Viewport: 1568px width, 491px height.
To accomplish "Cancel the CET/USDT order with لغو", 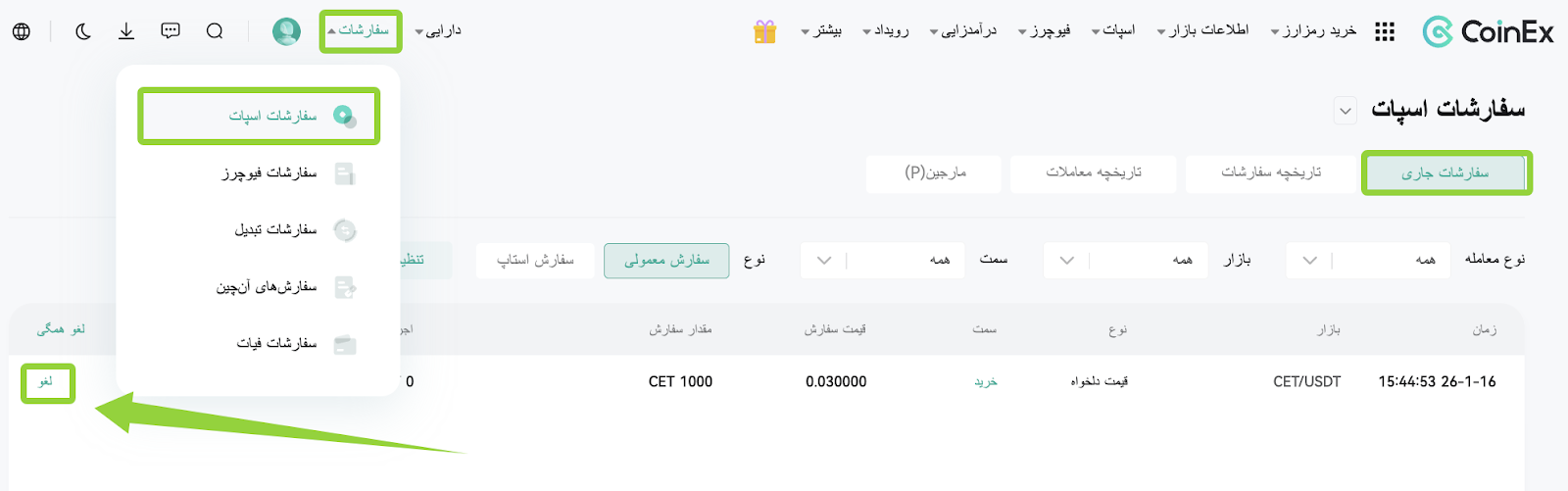I will (46, 382).
